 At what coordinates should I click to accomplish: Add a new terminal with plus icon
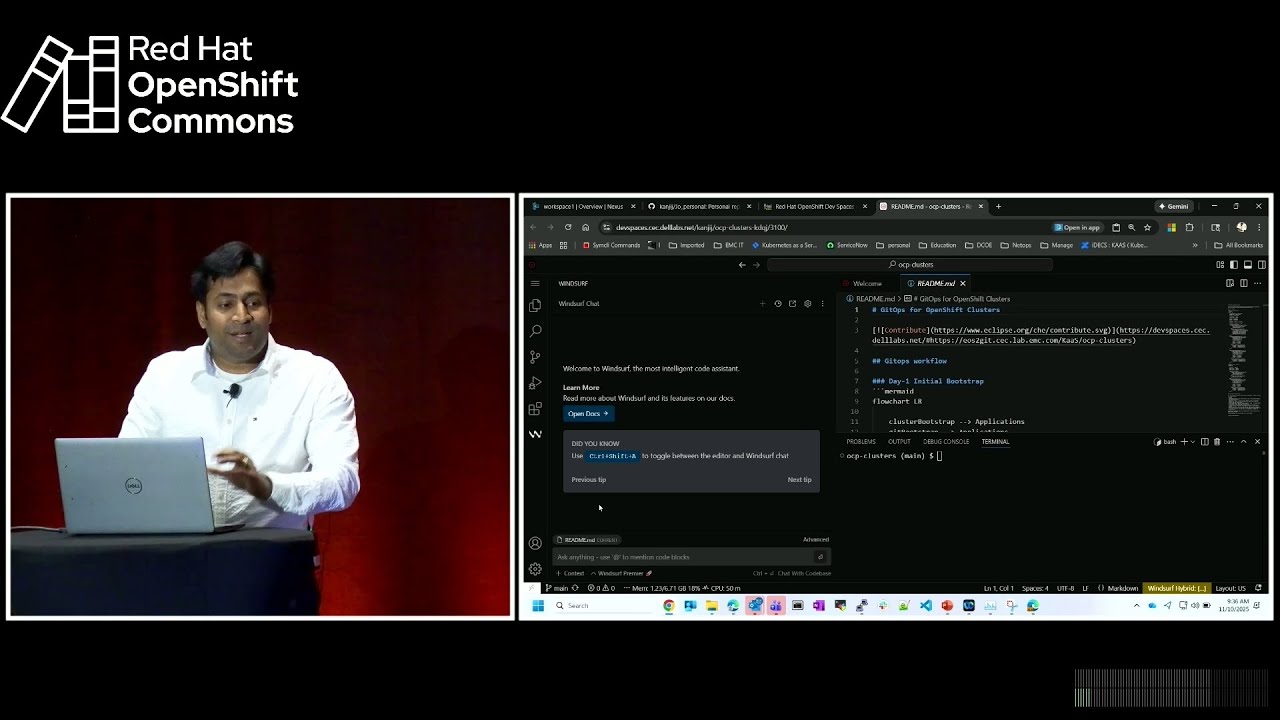(1184, 441)
